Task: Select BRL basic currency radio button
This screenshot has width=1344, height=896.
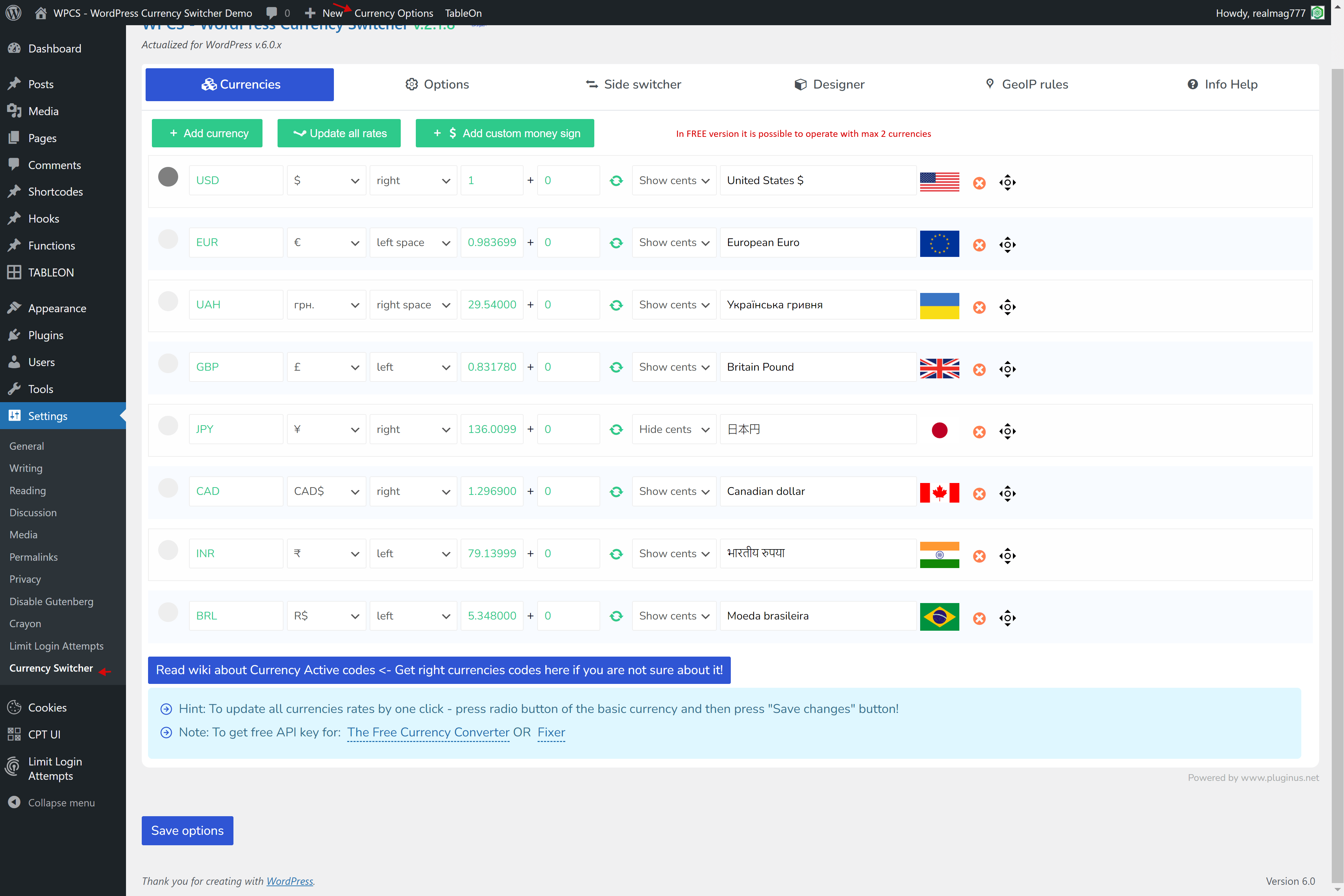Action: point(168,612)
